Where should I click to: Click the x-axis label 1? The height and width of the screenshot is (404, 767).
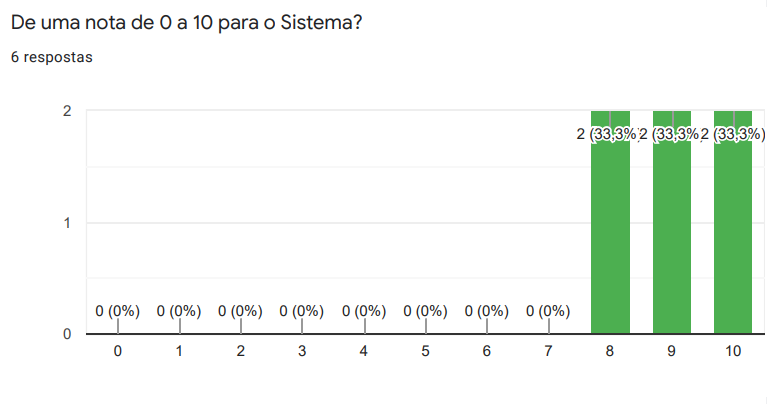tap(179, 351)
